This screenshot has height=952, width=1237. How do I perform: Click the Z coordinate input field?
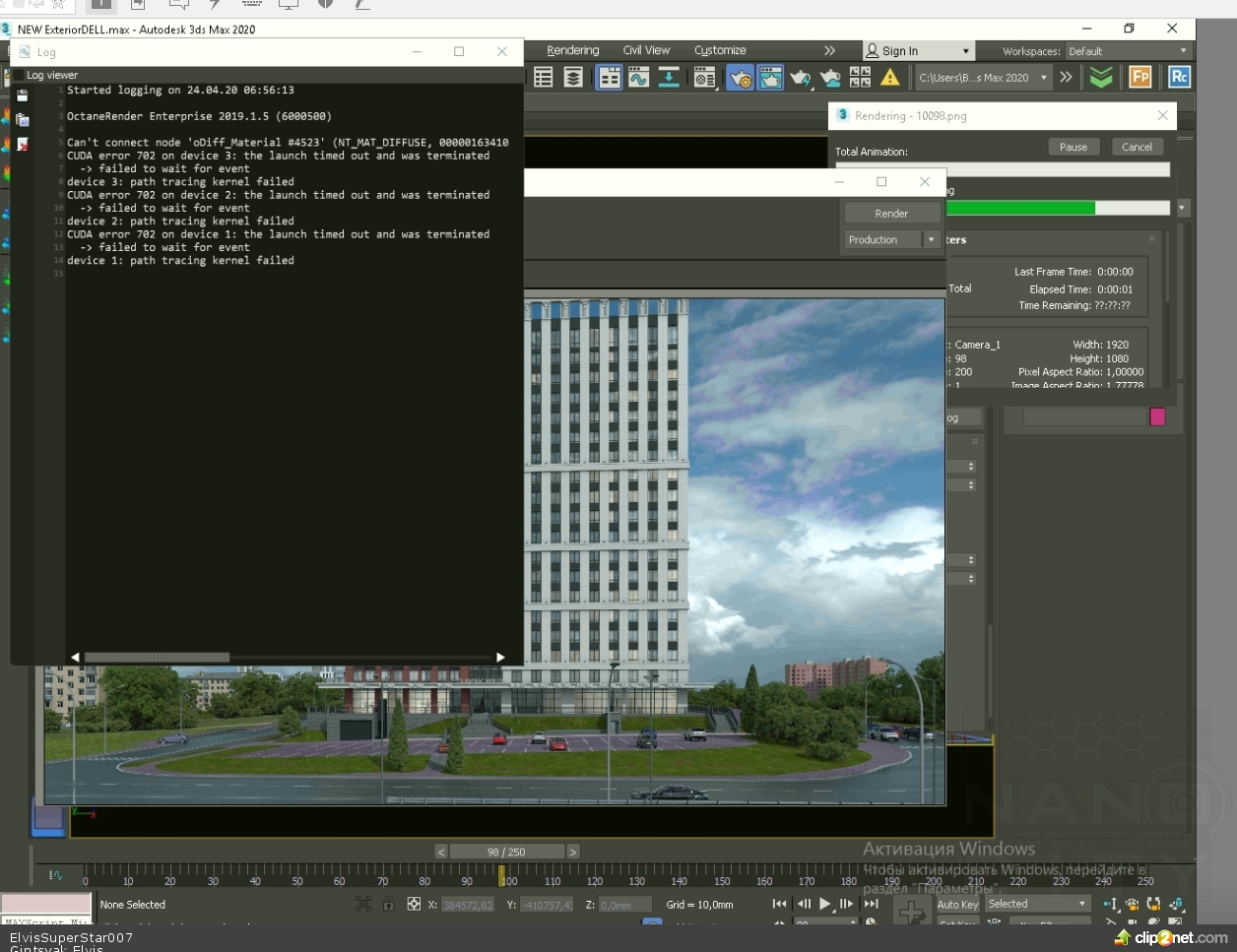pos(624,905)
